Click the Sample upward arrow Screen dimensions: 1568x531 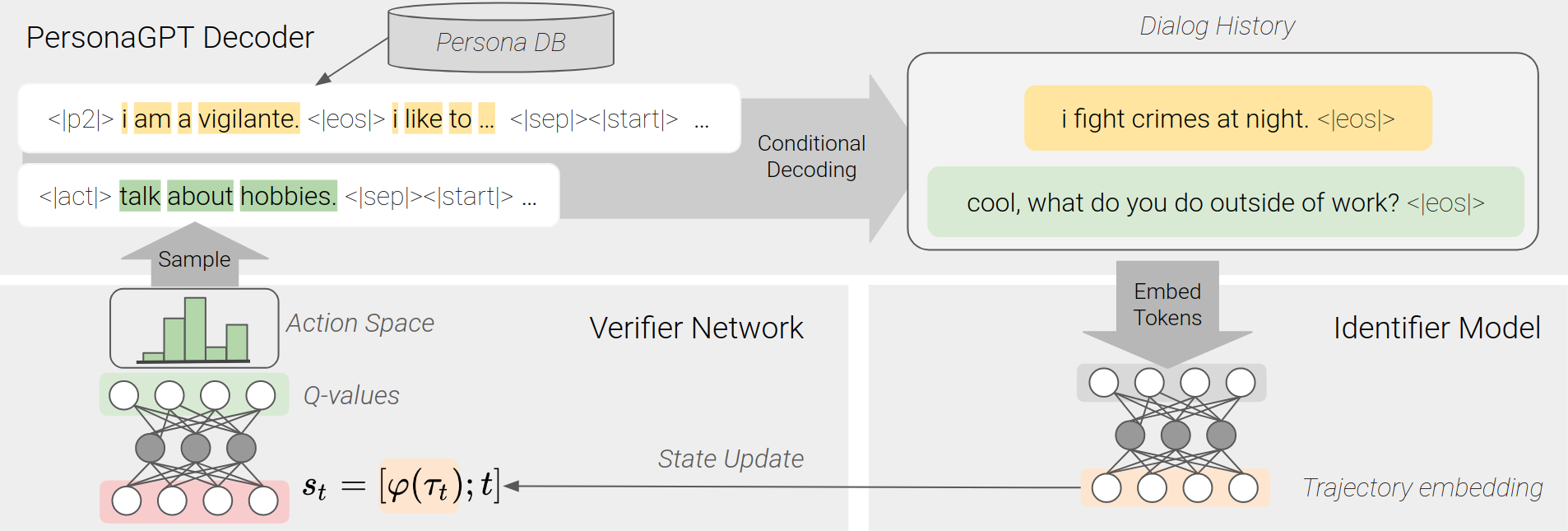tap(194, 258)
